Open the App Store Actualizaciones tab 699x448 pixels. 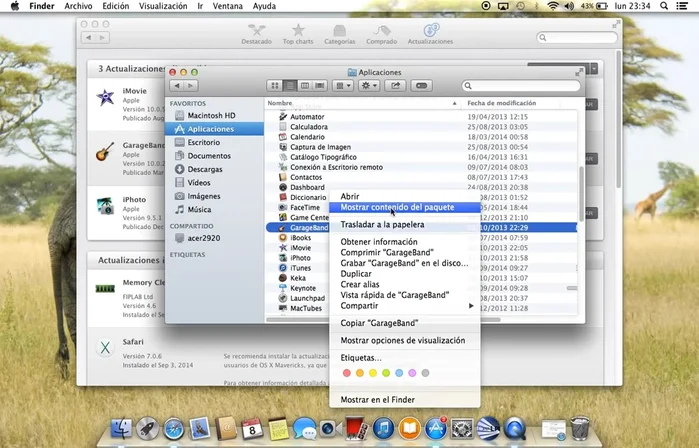point(431,34)
